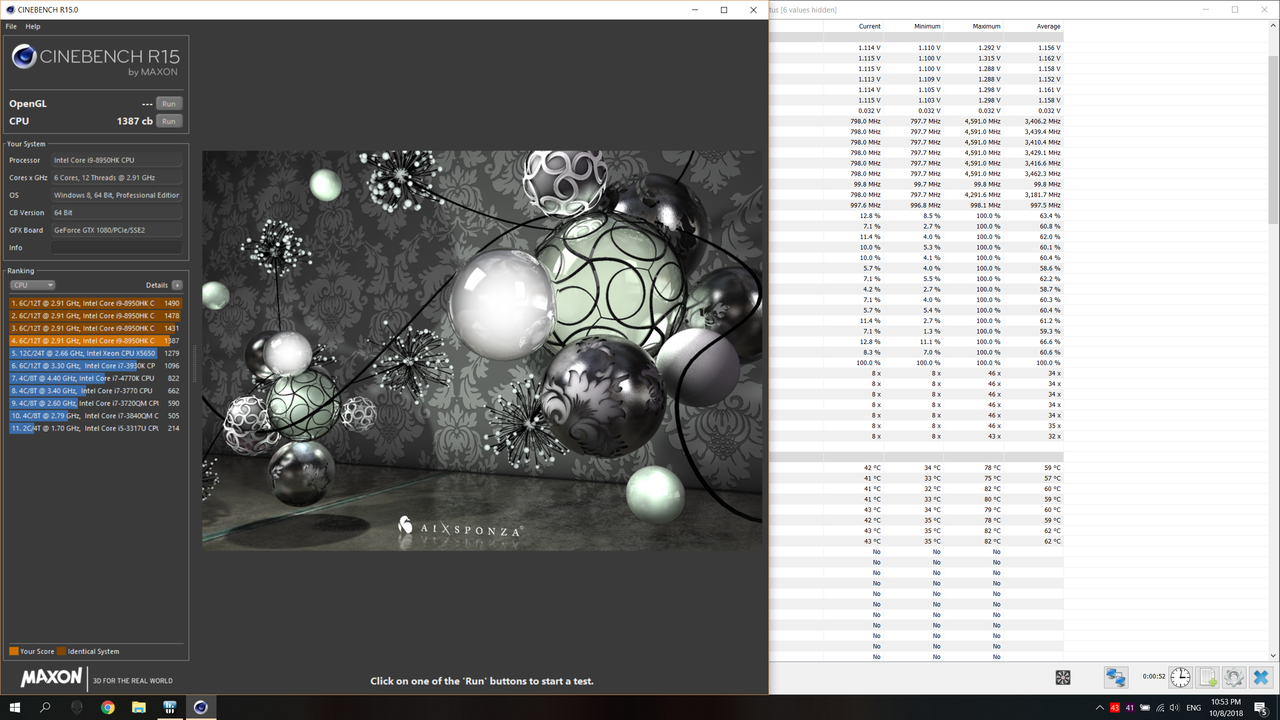Click HWiNFO average 66.6 %

click(1050, 342)
